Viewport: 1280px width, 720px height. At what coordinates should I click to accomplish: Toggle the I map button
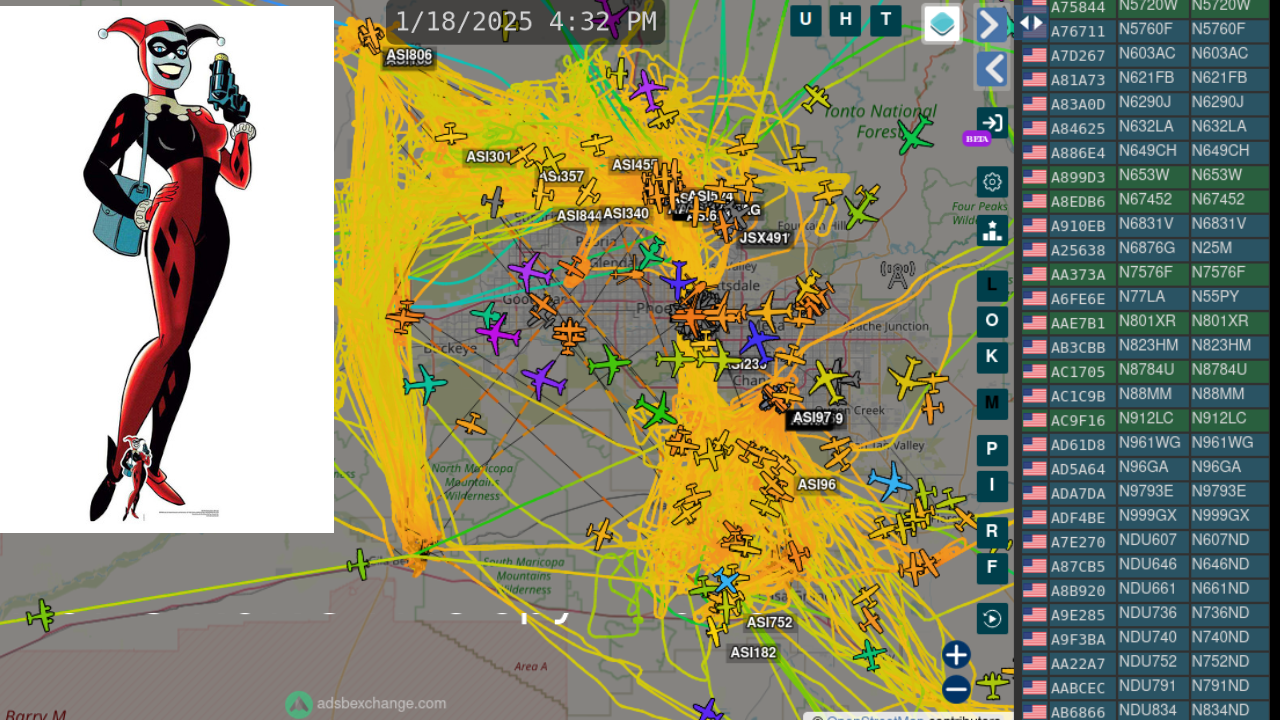992,486
